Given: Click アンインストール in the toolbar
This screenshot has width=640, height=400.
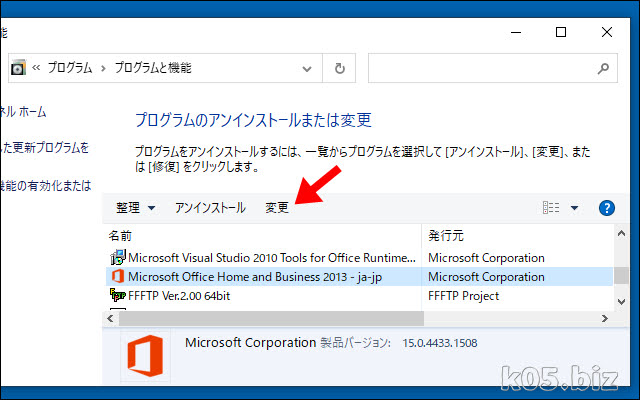Looking at the screenshot, I should (x=210, y=208).
